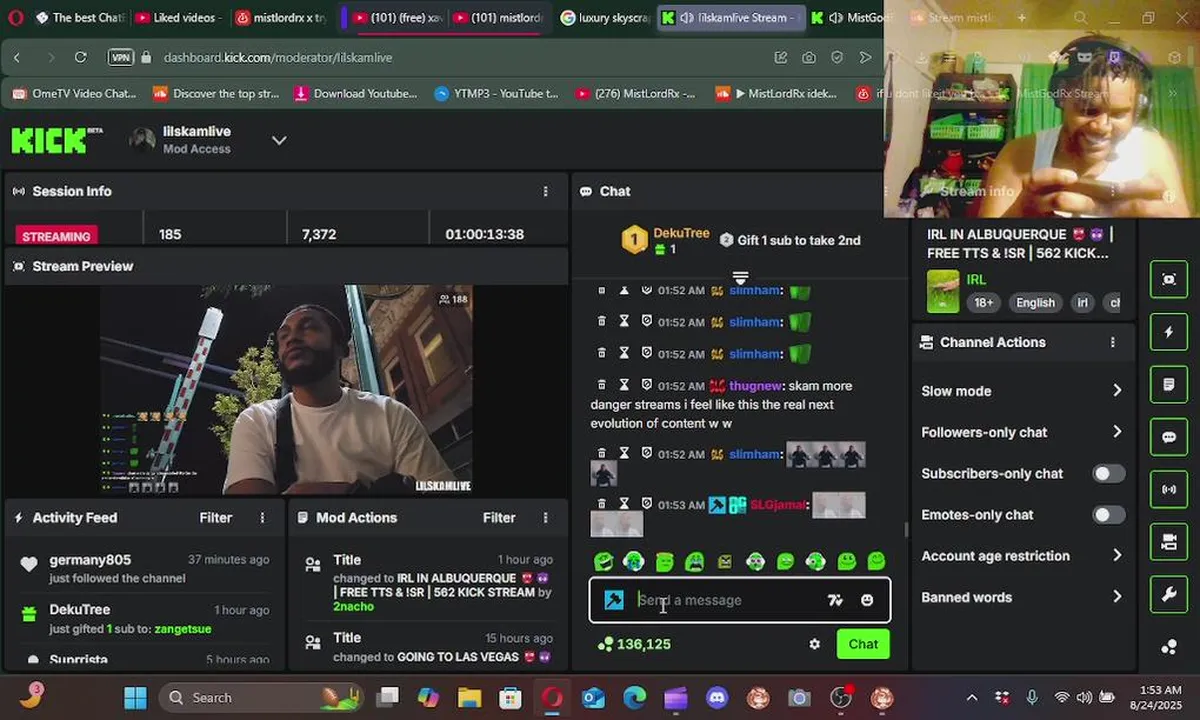Open the Session Info three-dot menu
This screenshot has height=720, width=1200.
click(545, 191)
